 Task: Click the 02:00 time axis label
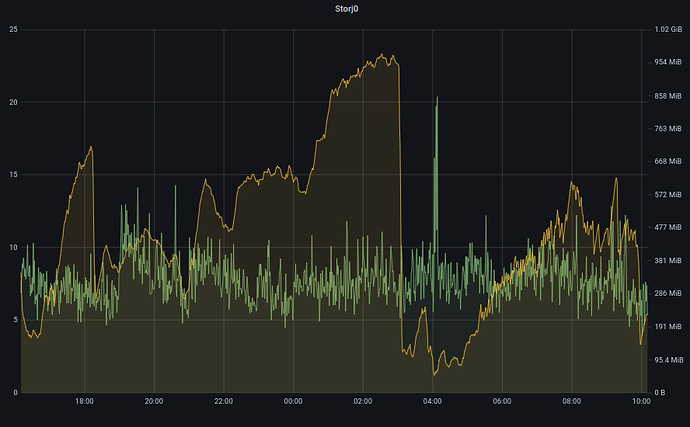point(363,402)
